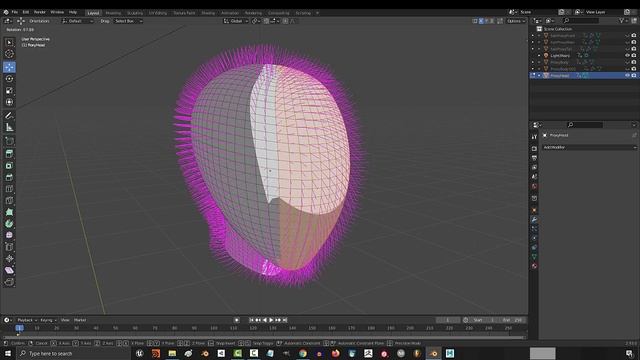Select the 3D Cursor tool
640x360 pixels.
coord(9,54)
